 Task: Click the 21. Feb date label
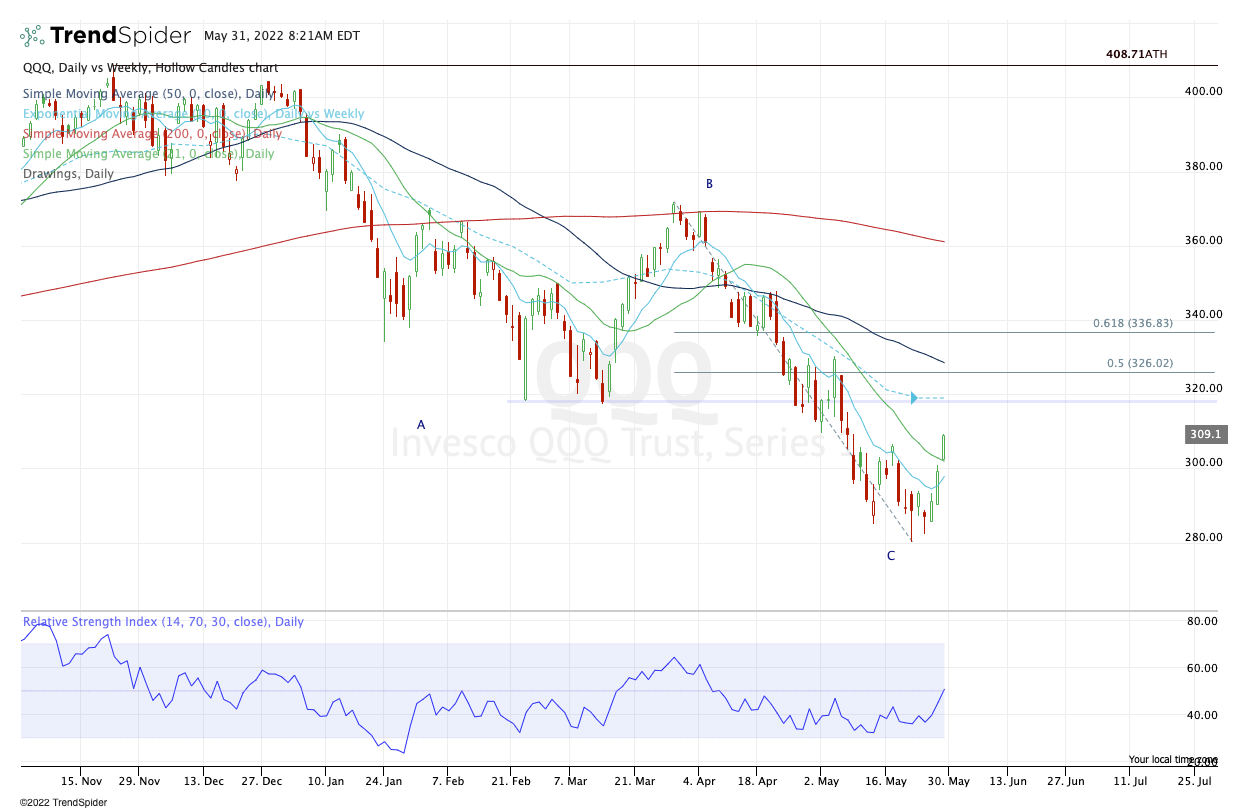[x=512, y=780]
